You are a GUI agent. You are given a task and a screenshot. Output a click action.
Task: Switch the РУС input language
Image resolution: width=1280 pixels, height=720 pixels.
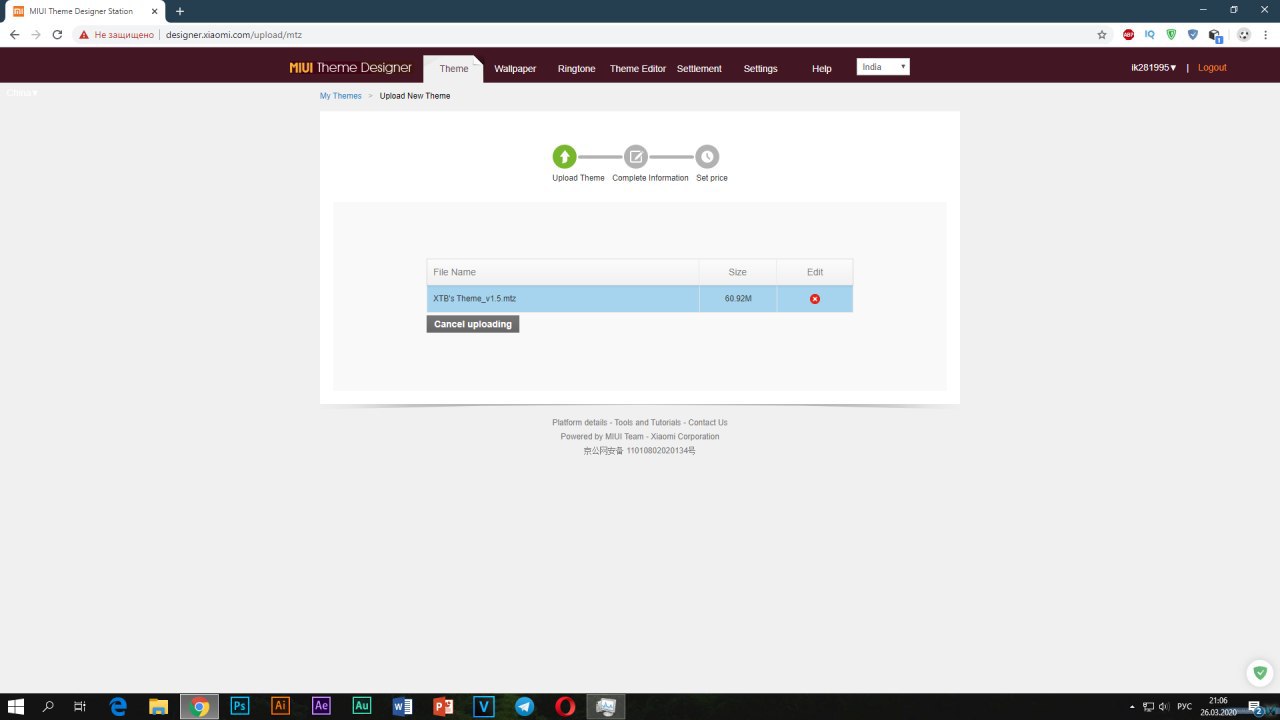click(x=1185, y=706)
